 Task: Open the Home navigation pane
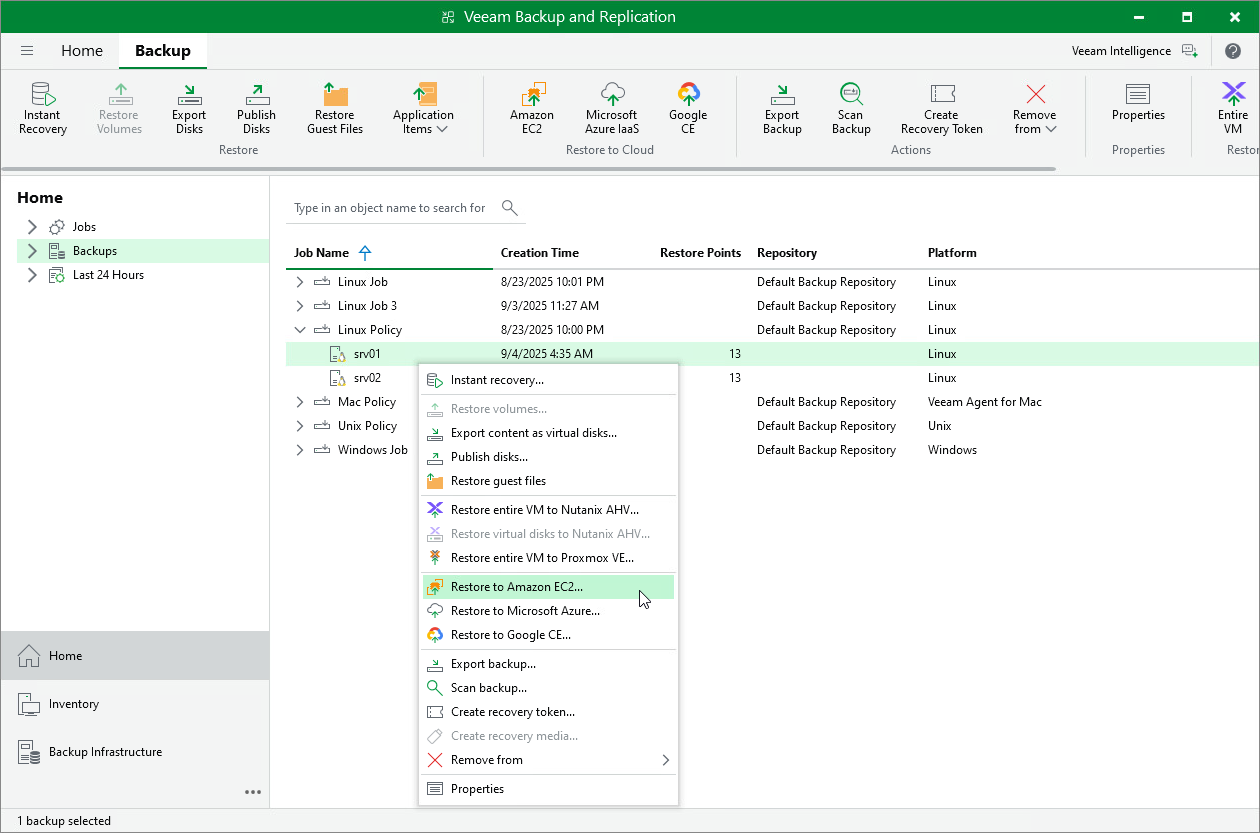[135, 656]
